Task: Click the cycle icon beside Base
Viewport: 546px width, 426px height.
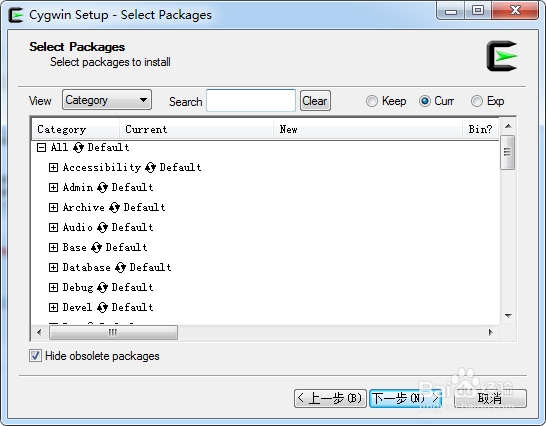Action: tap(96, 248)
